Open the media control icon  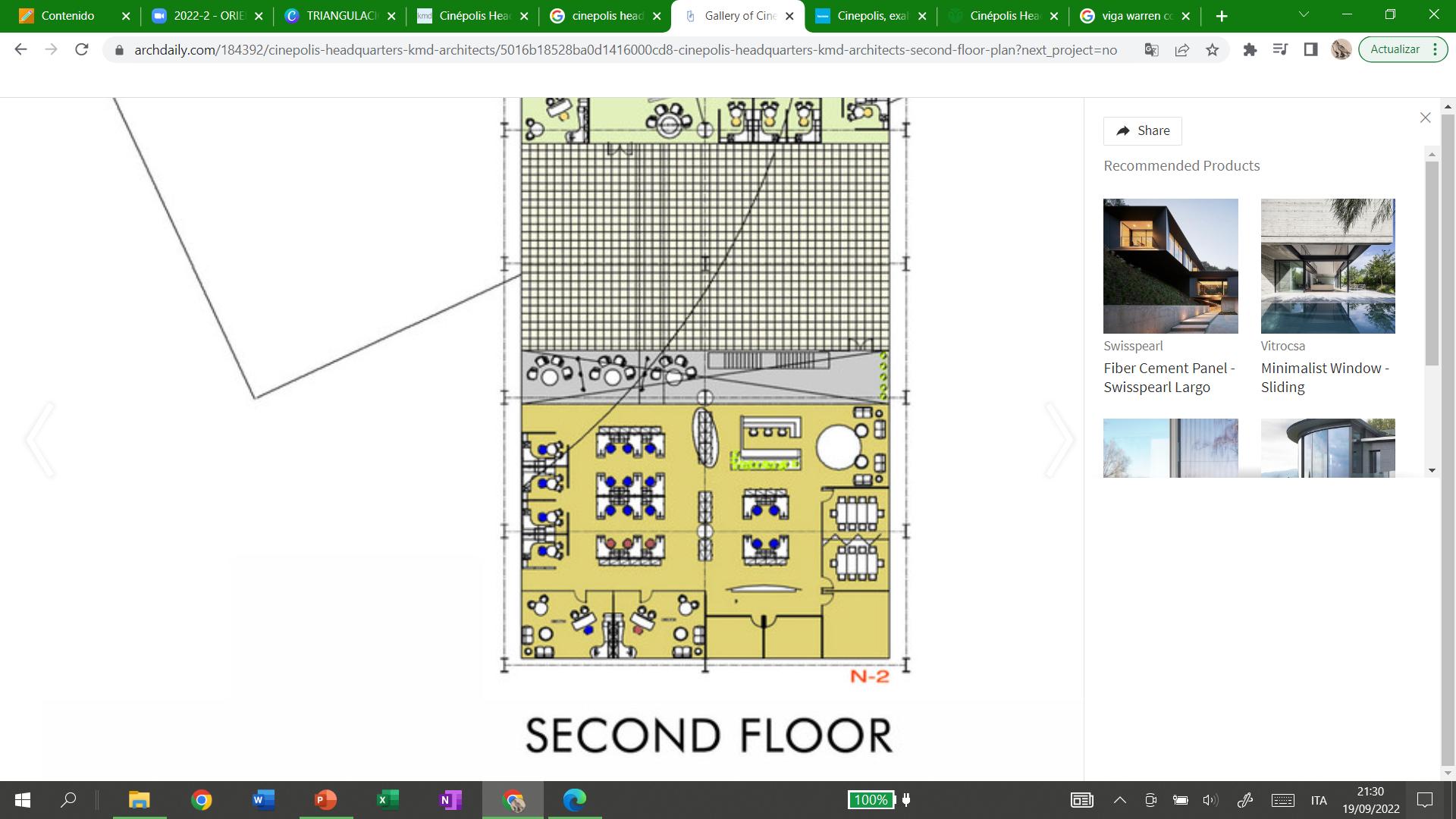pos(1280,50)
